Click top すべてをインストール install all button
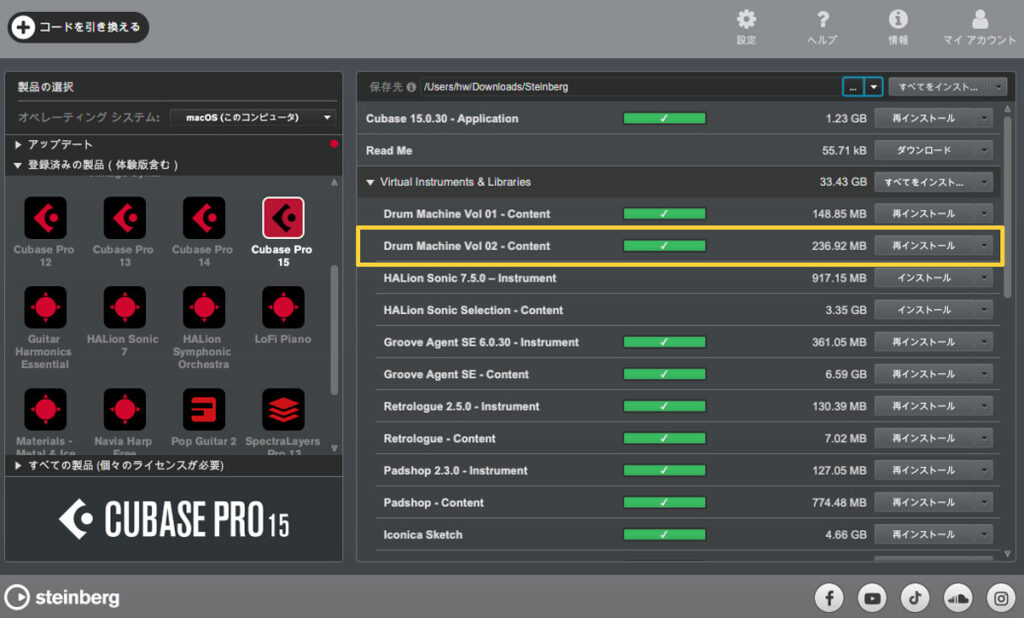 (x=939, y=87)
